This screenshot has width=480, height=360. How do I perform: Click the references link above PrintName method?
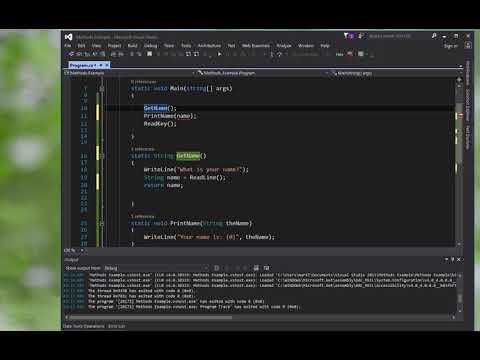143,216
